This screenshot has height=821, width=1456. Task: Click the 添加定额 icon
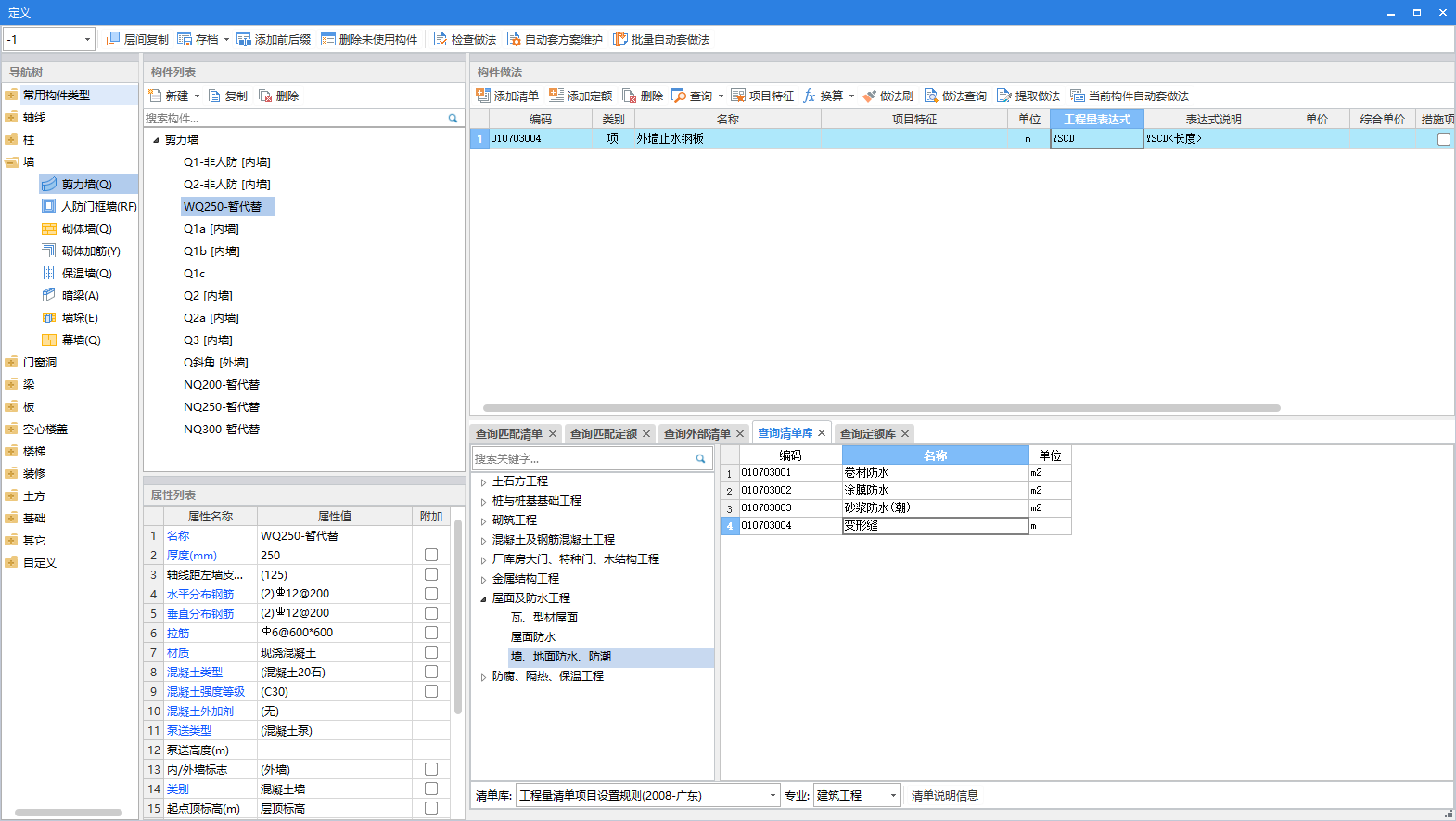coord(556,96)
